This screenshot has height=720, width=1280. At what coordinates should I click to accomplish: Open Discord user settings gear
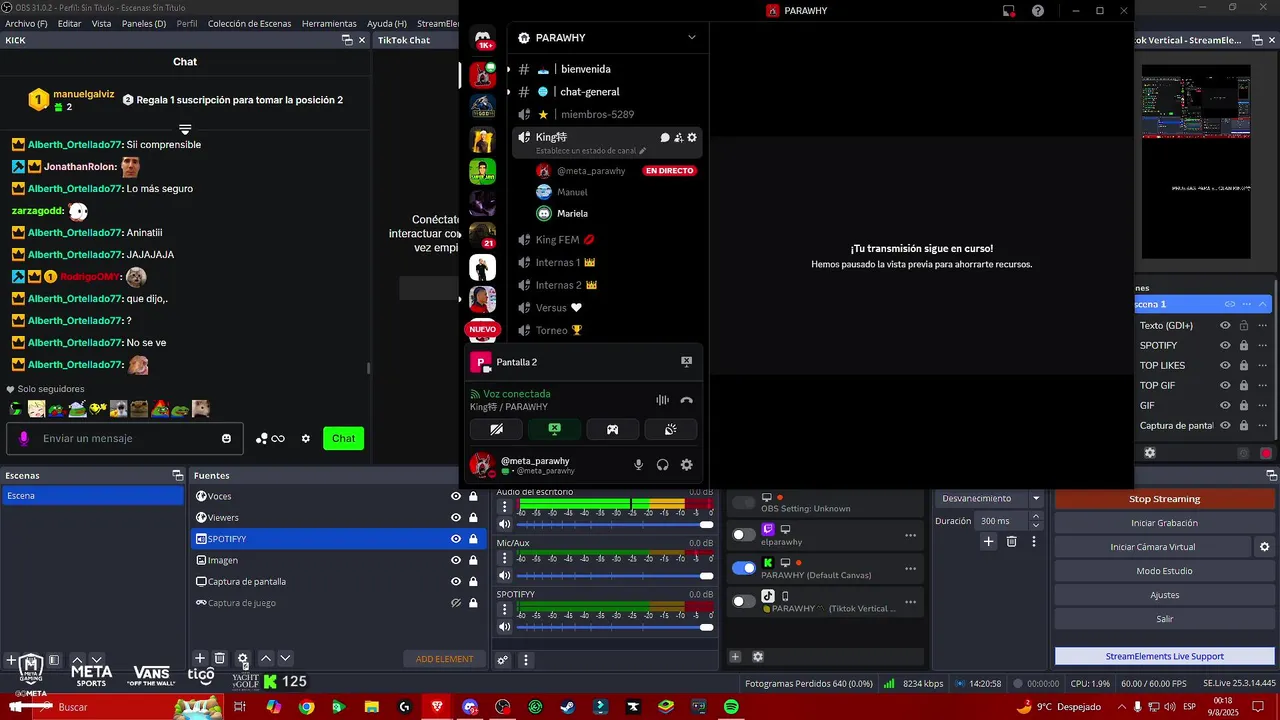coord(686,465)
